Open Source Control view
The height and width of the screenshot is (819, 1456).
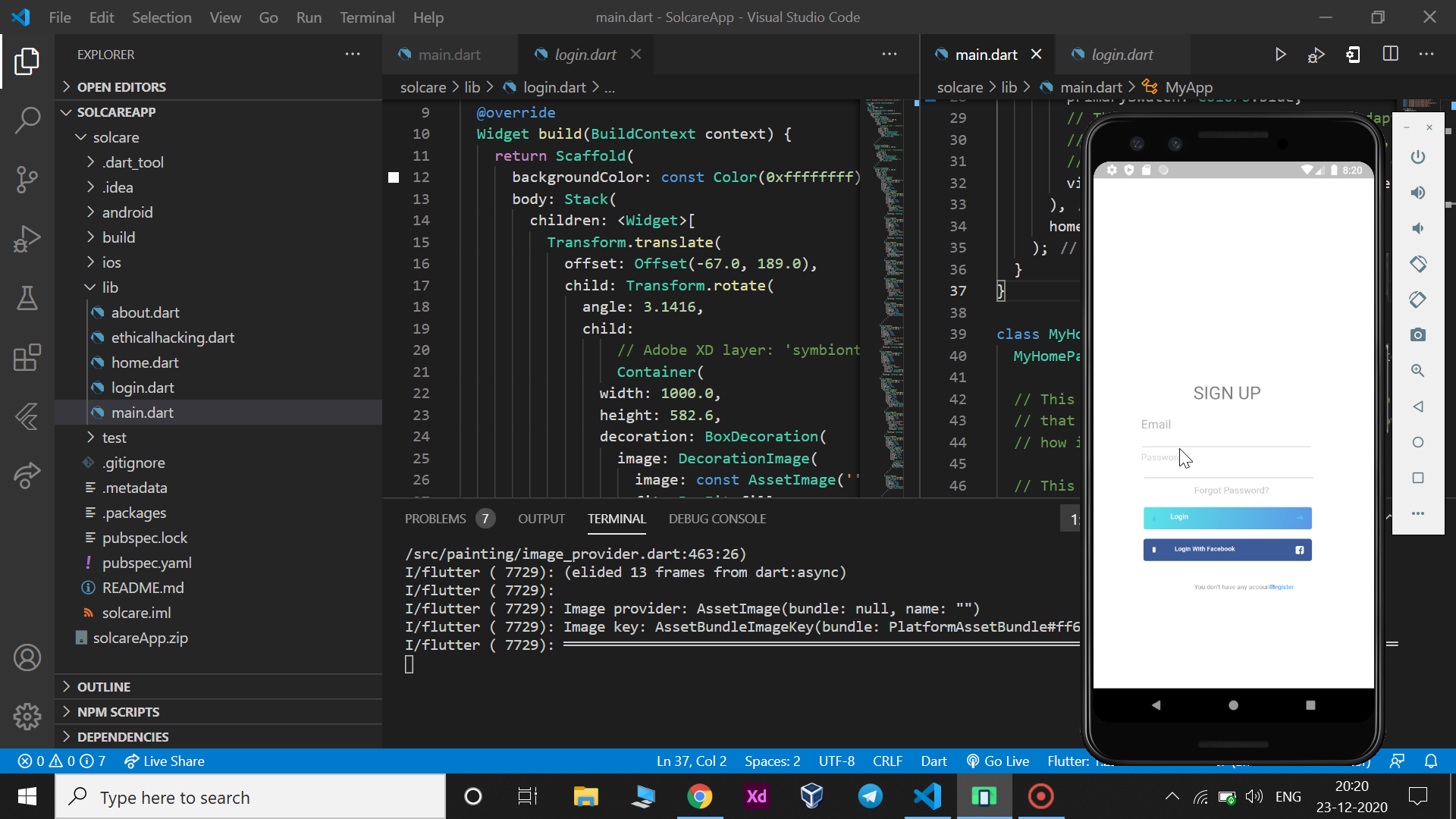27,180
